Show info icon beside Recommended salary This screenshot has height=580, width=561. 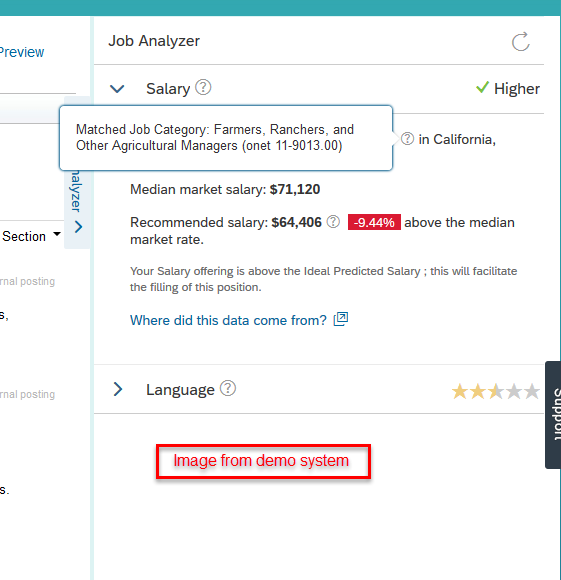pyautogui.click(x=333, y=222)
